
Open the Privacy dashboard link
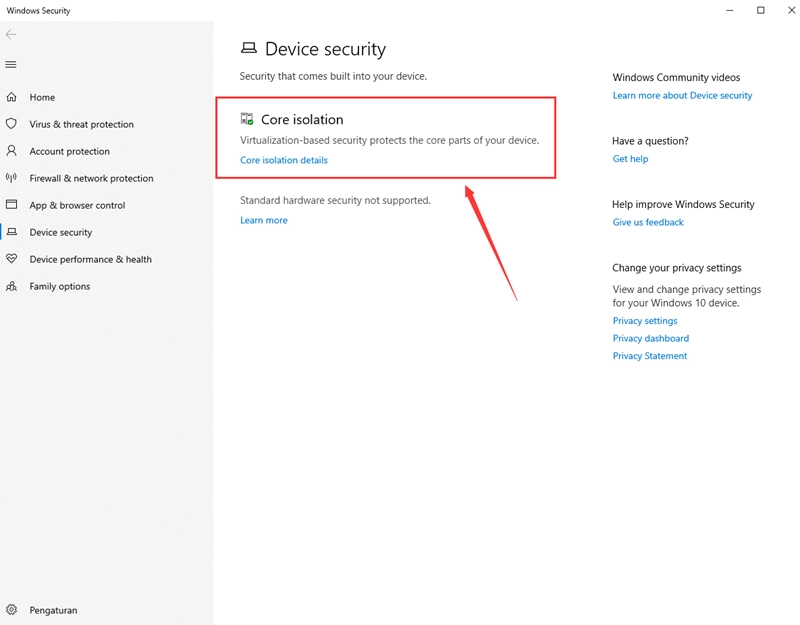coord(651,338)
